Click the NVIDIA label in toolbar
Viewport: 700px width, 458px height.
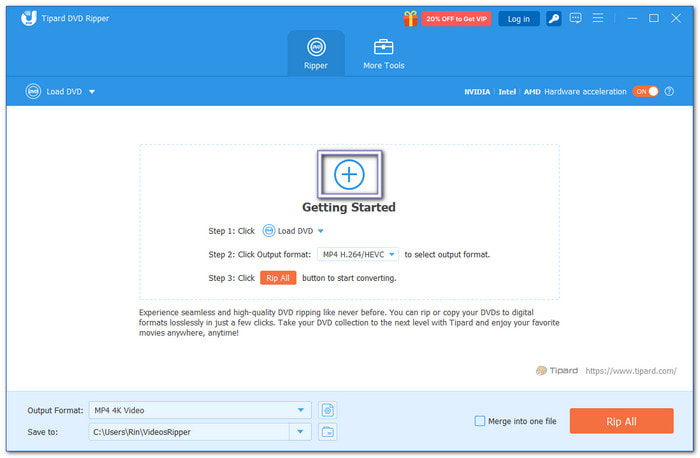pyautogui.click(x=477, y=92)
